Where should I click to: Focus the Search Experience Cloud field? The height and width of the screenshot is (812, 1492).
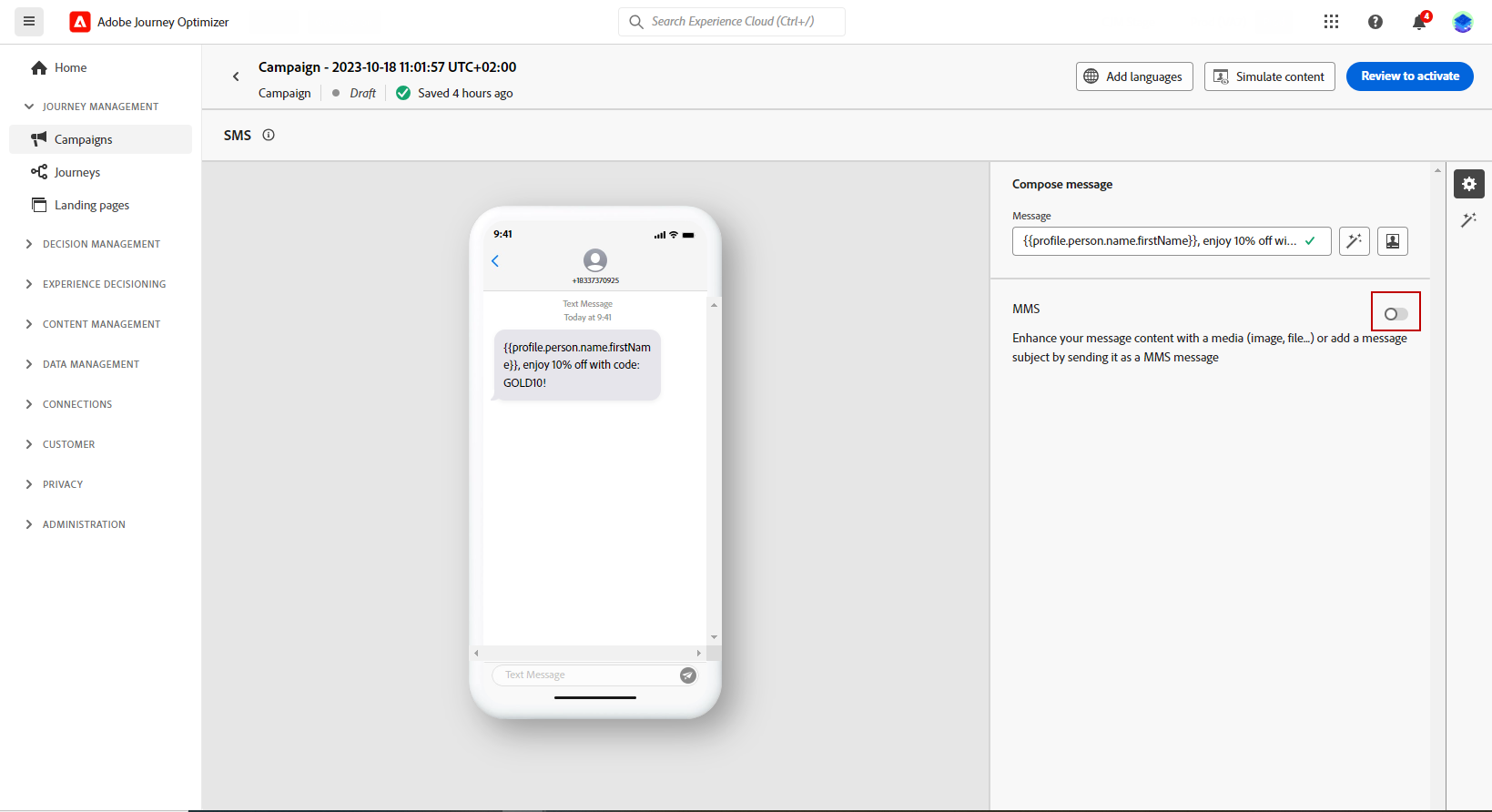pos(732,22)
